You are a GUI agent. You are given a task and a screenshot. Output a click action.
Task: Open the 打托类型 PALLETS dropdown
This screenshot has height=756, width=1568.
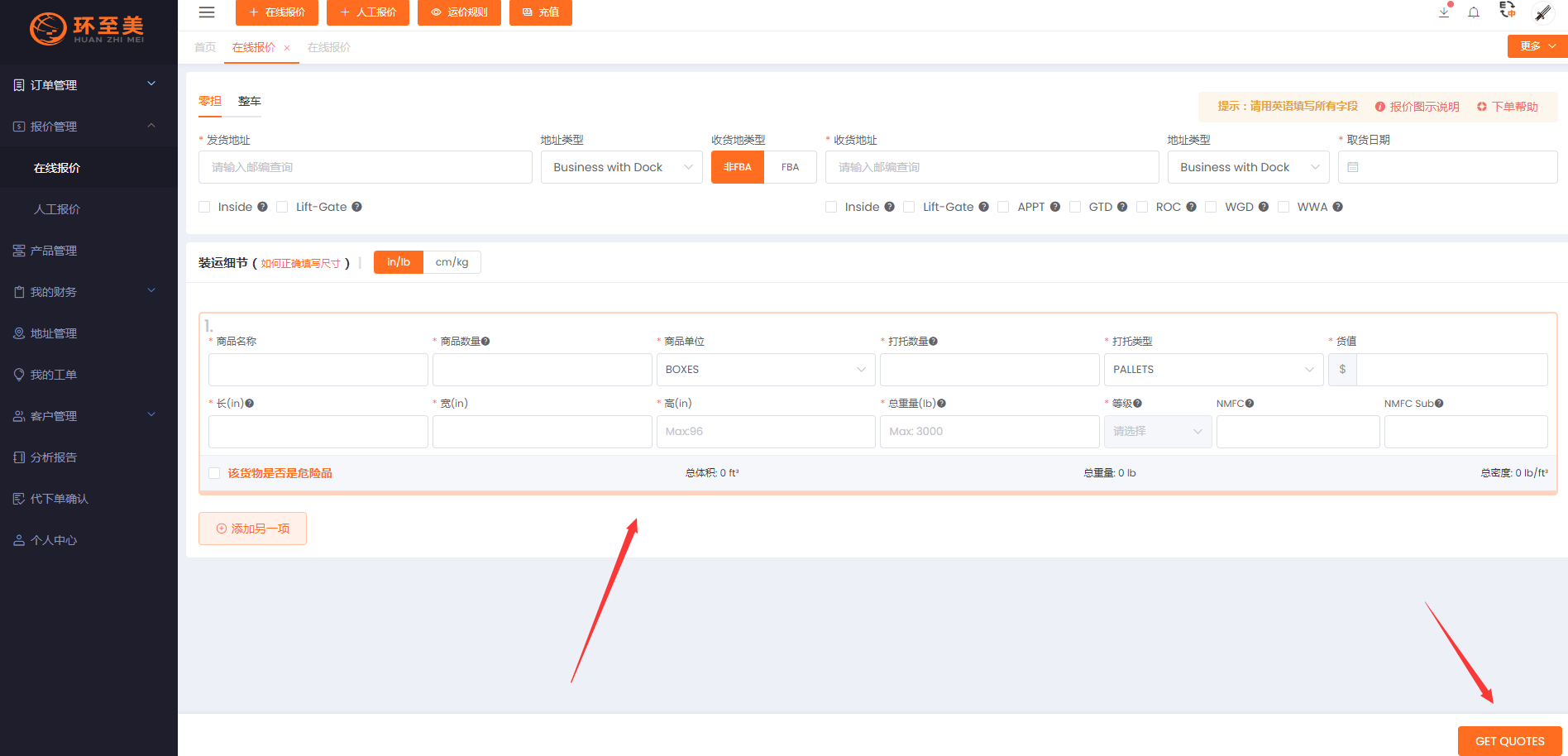[x=1212, y=370]
